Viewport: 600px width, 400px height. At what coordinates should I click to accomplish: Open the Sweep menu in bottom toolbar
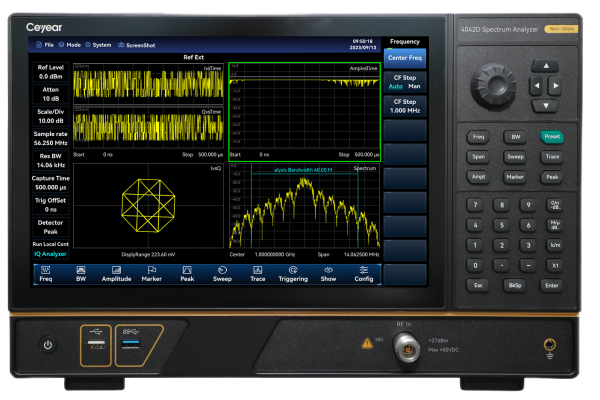(222, 275)
